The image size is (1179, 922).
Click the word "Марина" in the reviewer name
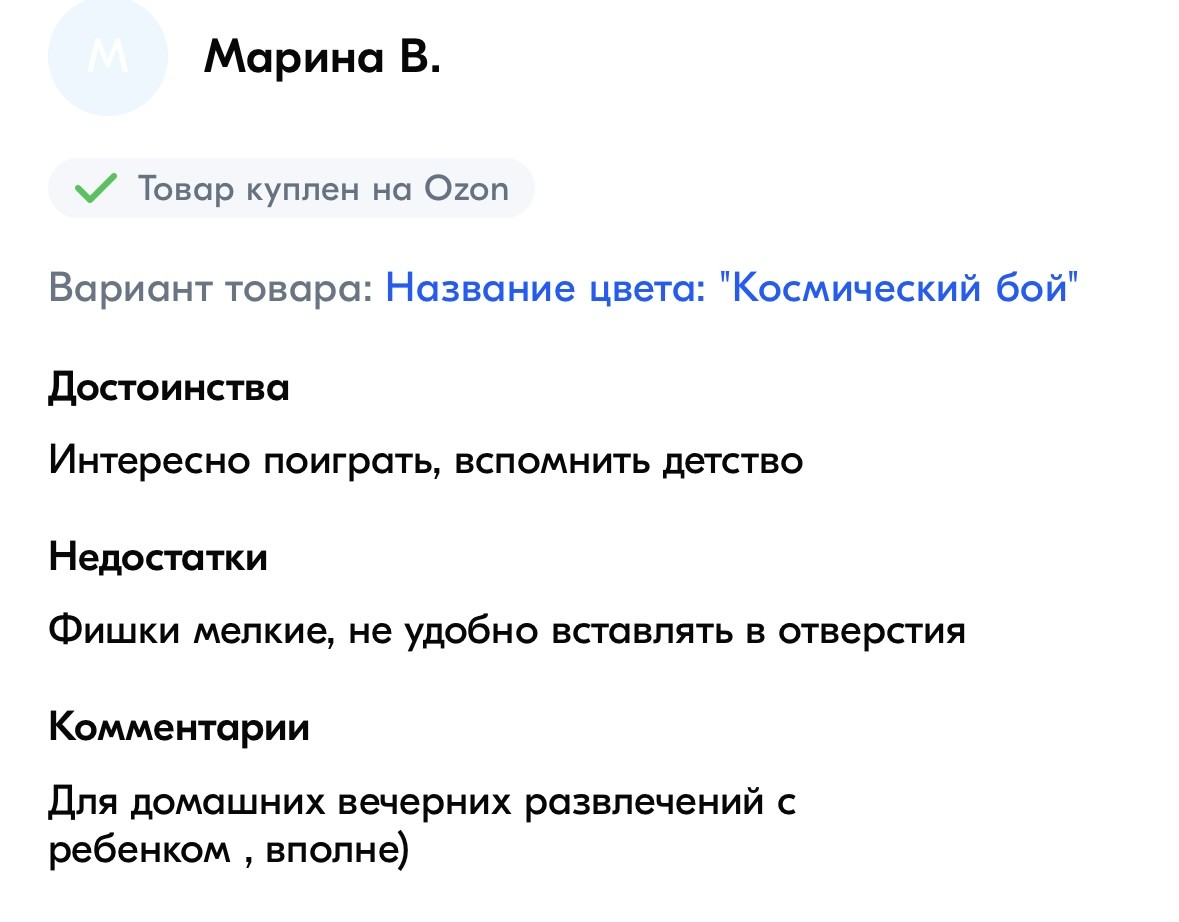point(293,56)
